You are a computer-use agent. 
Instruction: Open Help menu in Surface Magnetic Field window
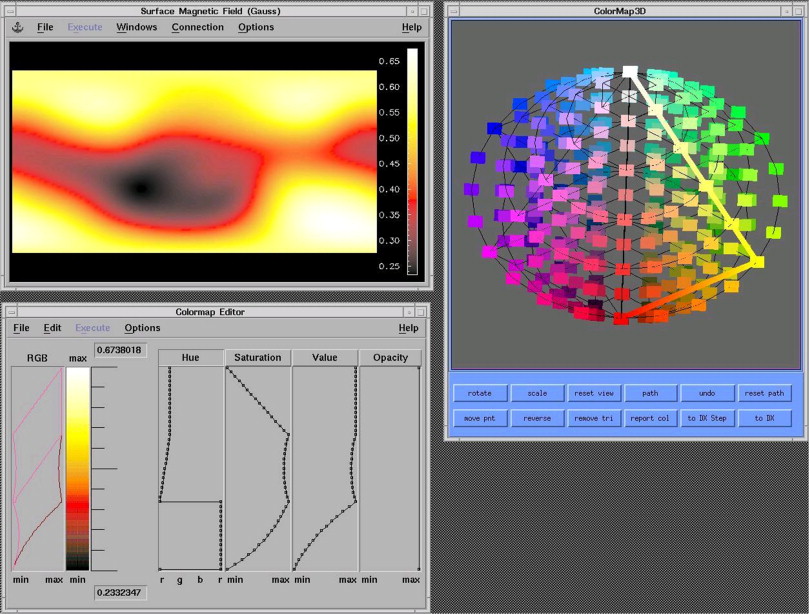(x=411, y=27)
